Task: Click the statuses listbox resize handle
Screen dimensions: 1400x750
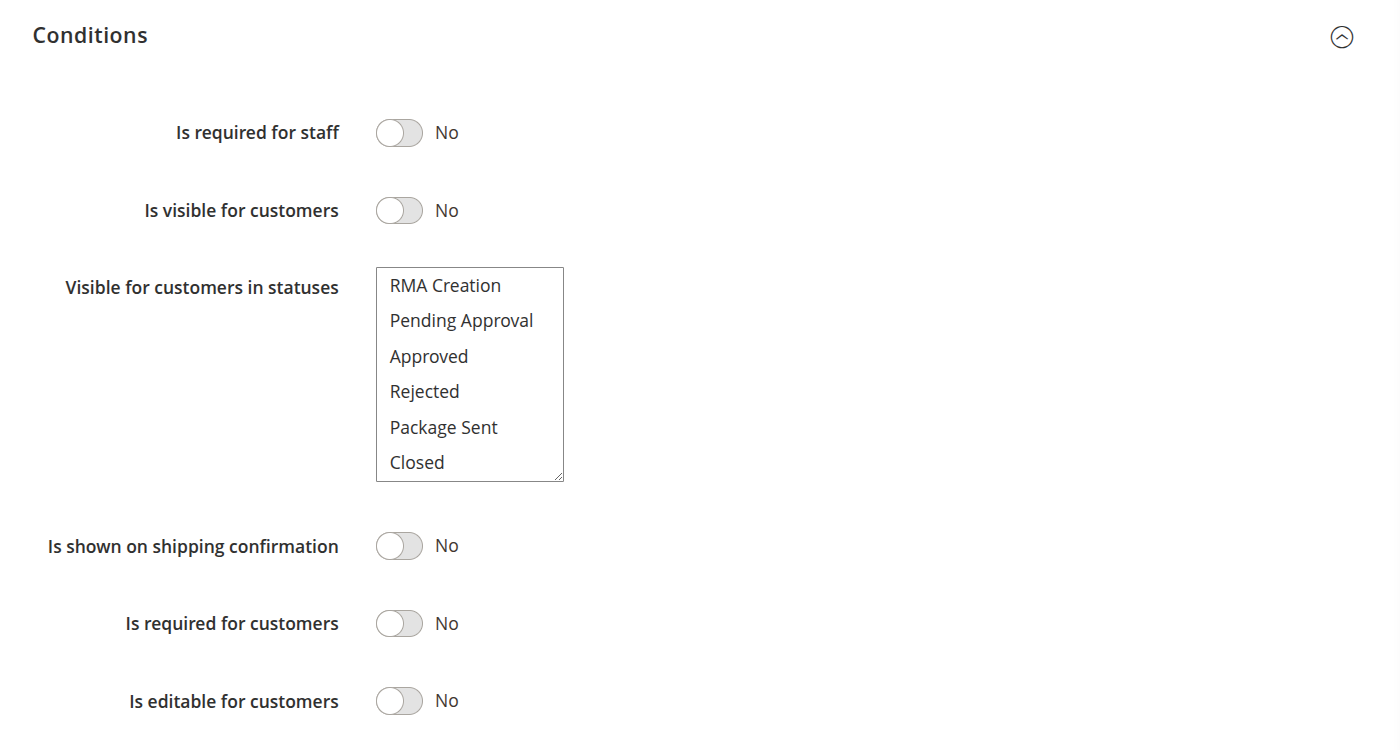Action: [x=559, y=477]
